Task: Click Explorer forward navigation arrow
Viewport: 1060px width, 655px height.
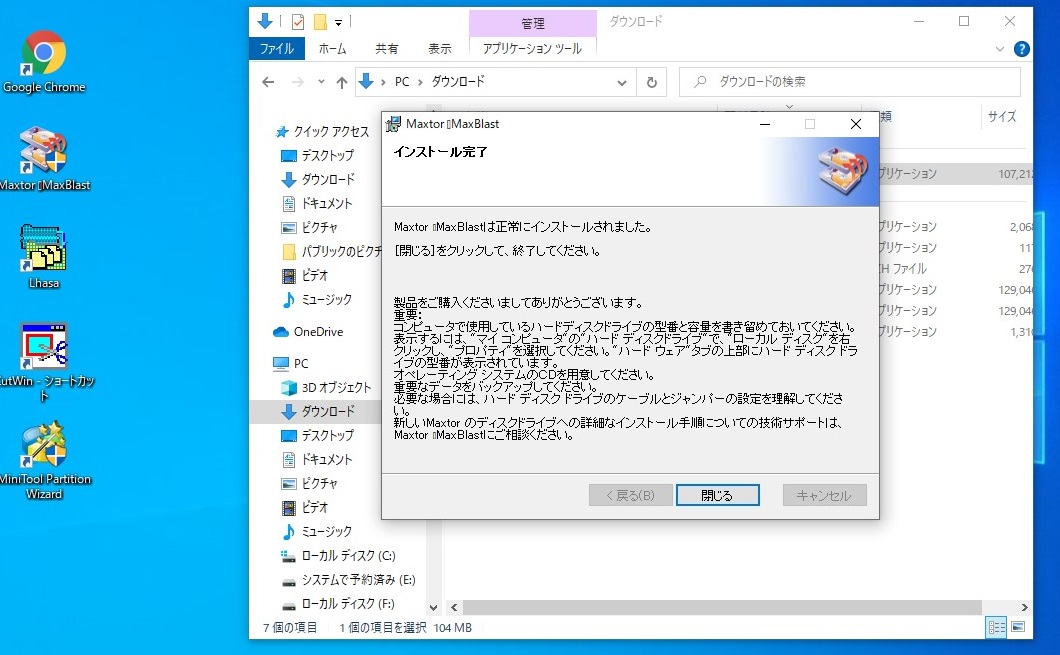Action: tap(297, 82)
